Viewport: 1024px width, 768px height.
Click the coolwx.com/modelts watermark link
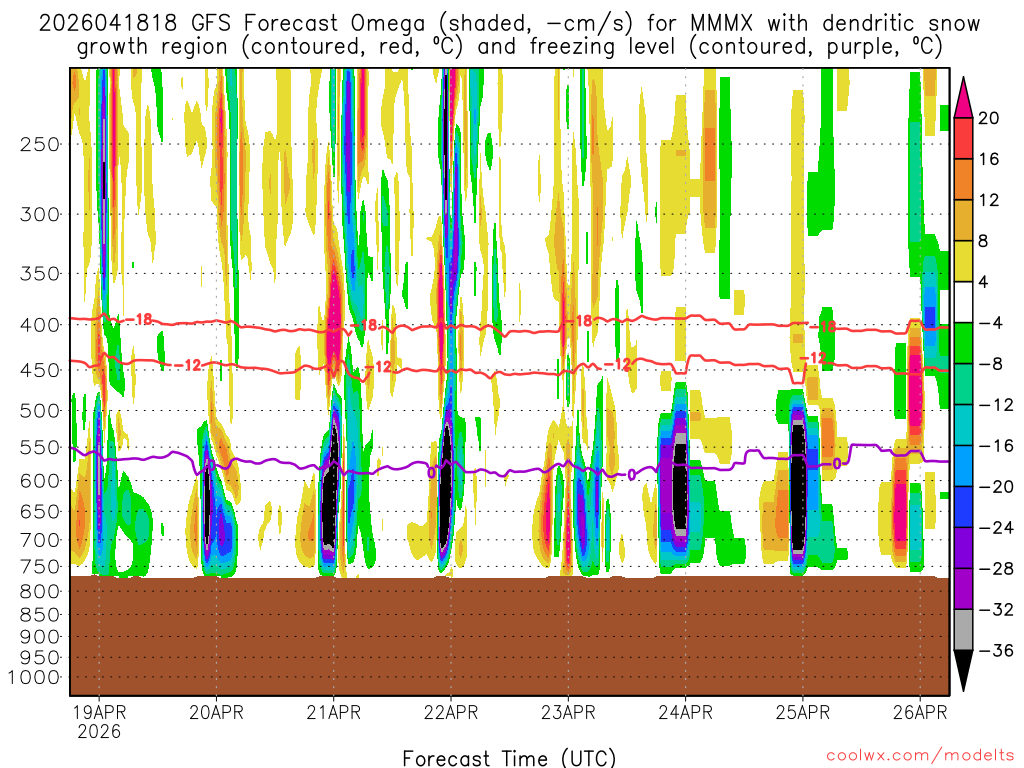tap(918, 755)
